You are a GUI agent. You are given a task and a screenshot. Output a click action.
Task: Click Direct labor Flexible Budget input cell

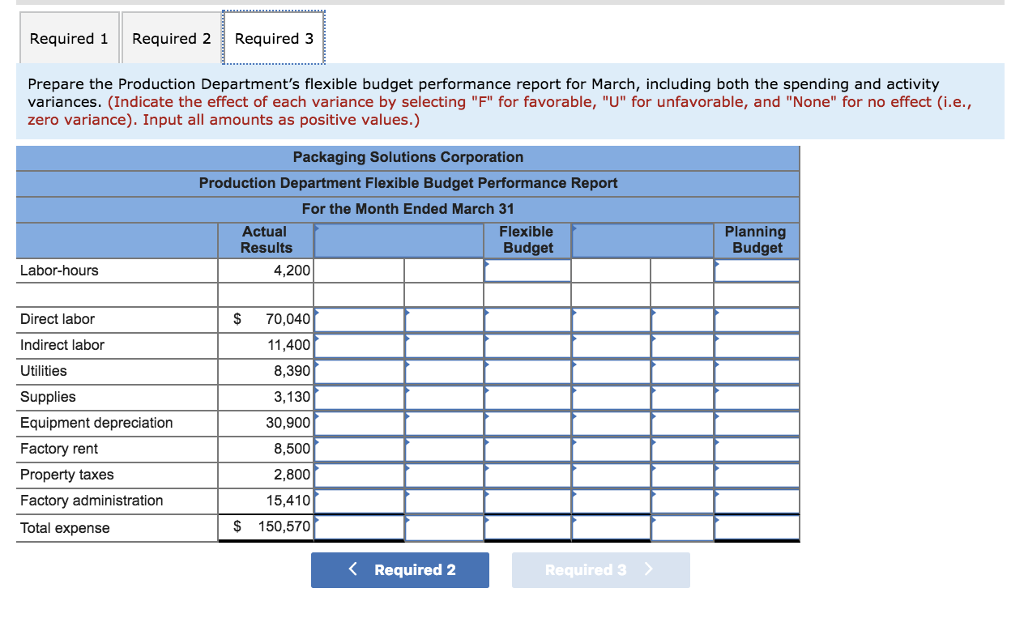point(528,319)
